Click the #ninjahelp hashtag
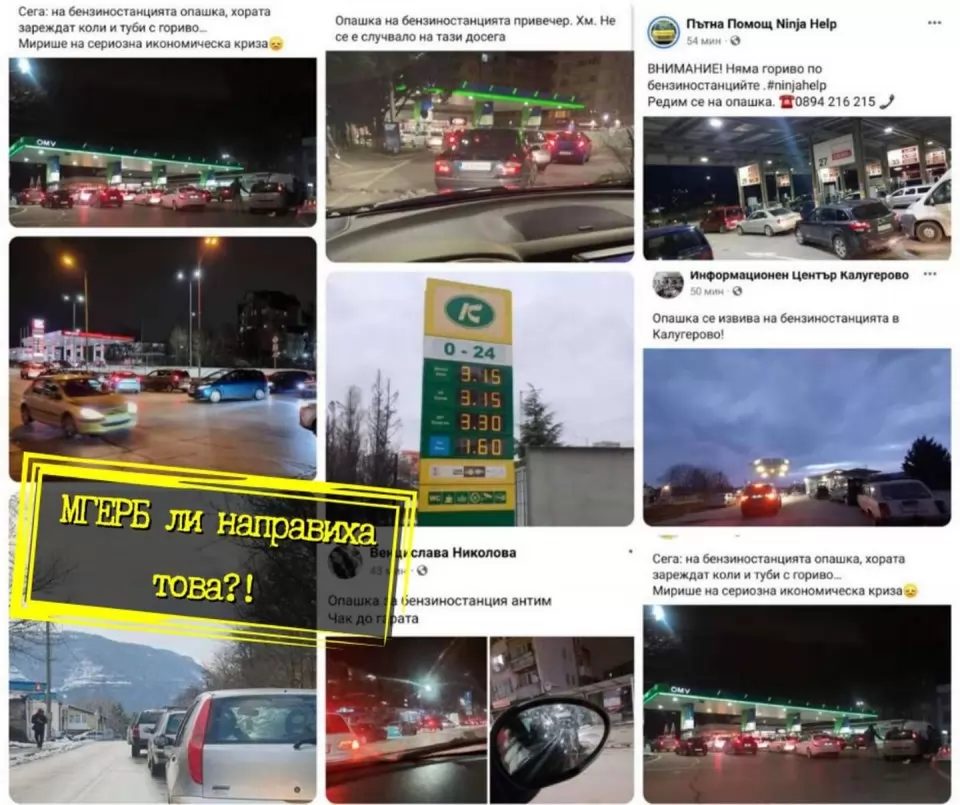Viewport: 960px width, 805px height. (797, 86)
